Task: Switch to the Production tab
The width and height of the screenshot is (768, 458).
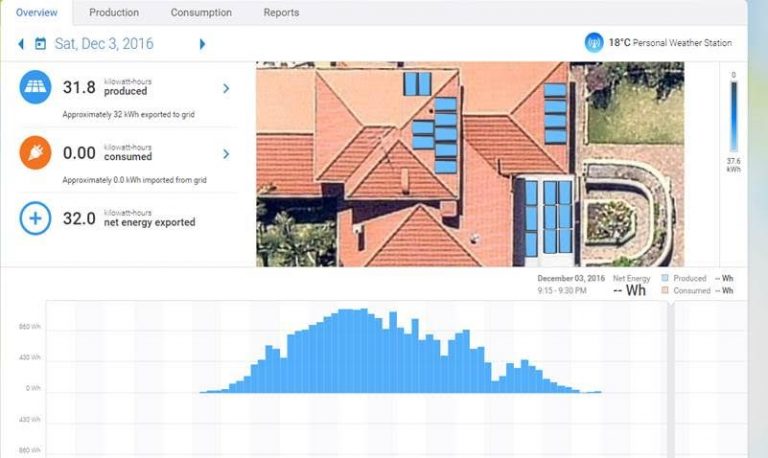Action: pyautogui.click(x=114, y=13)
